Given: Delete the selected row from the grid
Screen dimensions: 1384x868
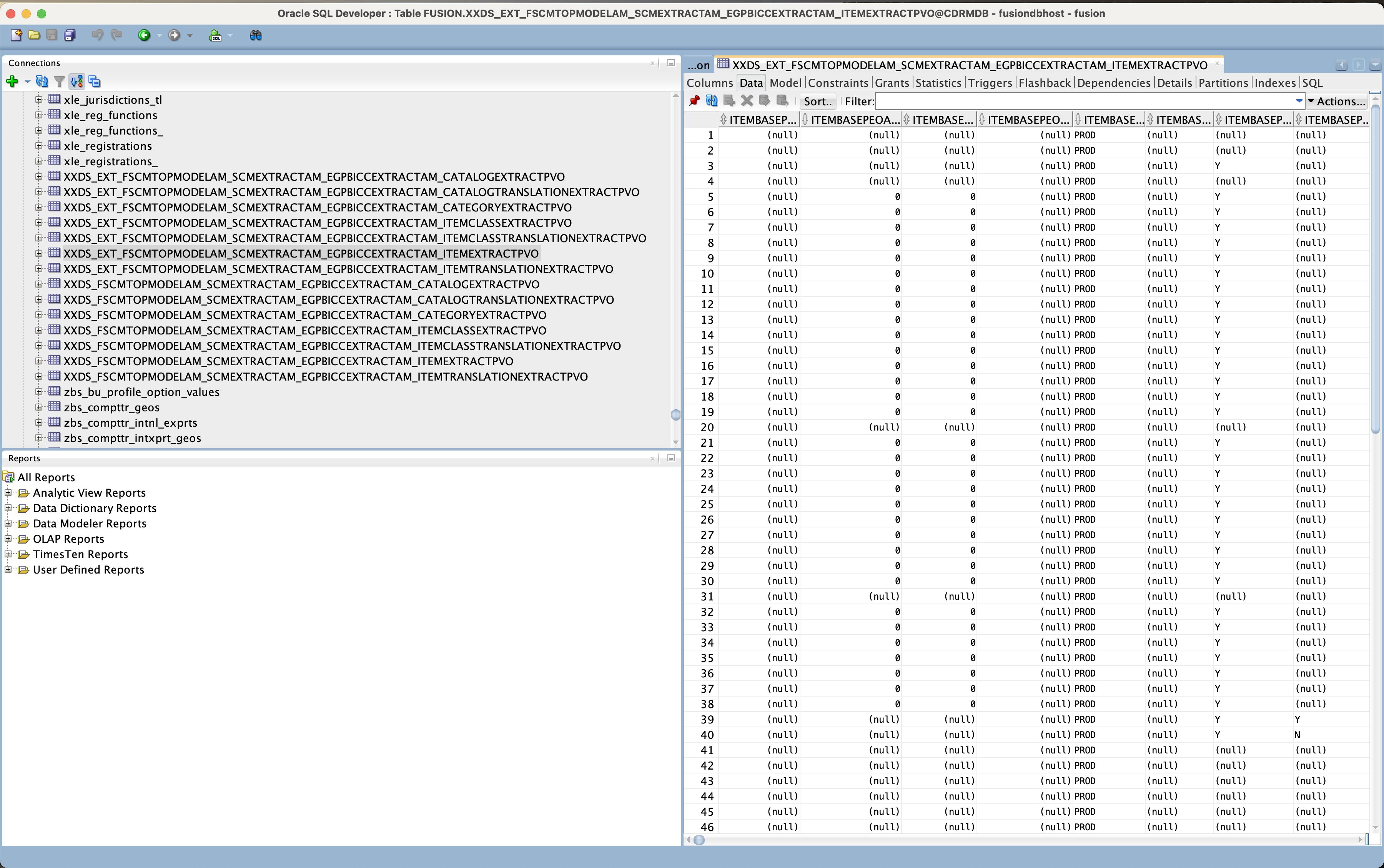Looking at the screenshot, I should point(746,101).
